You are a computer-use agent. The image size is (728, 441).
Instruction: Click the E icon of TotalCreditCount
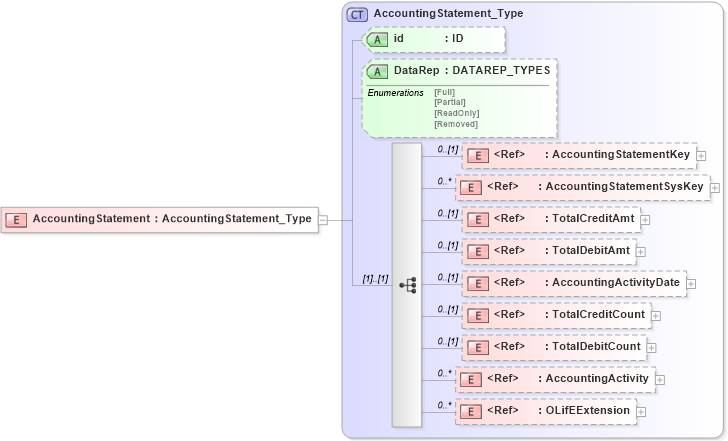click(478, 316)
